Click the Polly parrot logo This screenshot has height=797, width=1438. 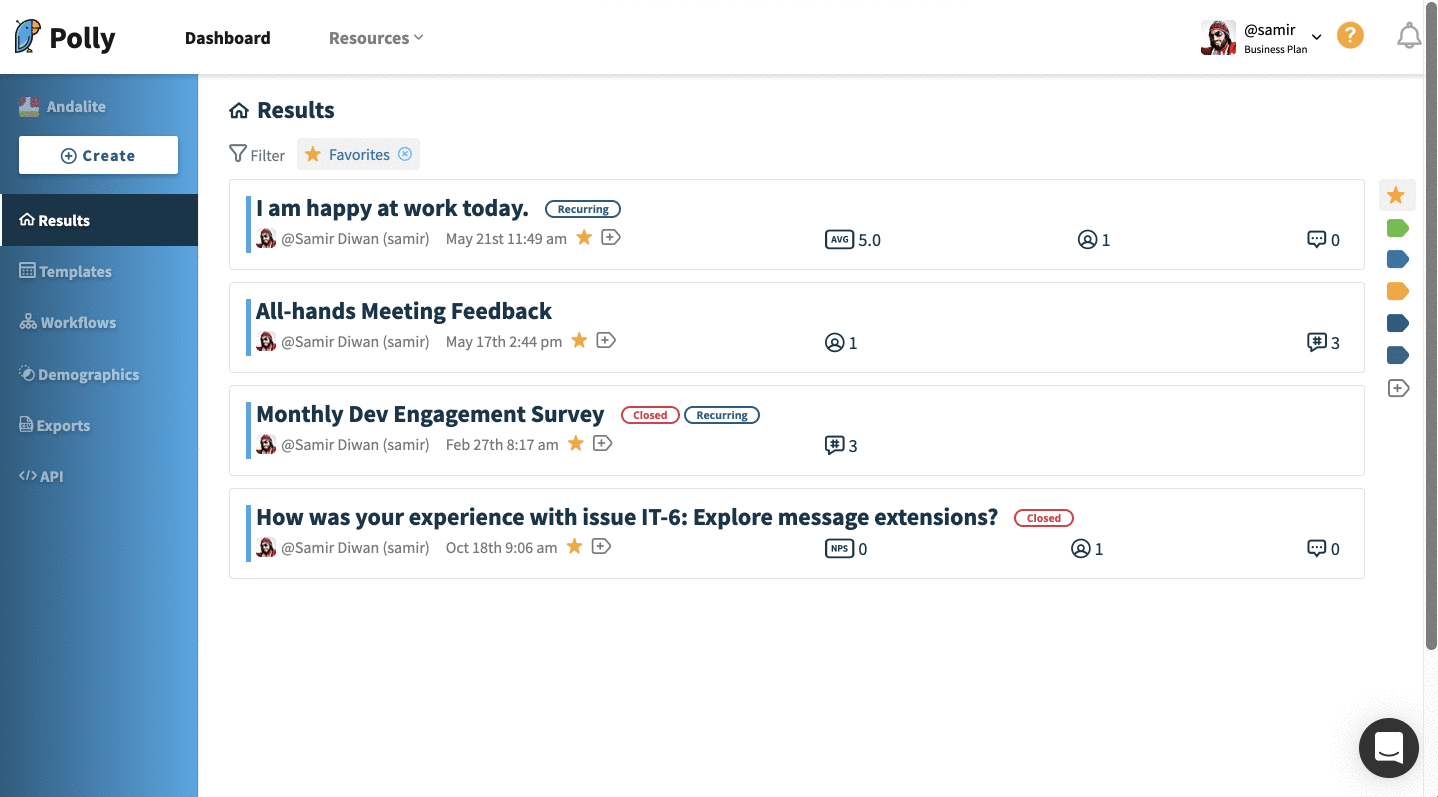pos(28,37)
